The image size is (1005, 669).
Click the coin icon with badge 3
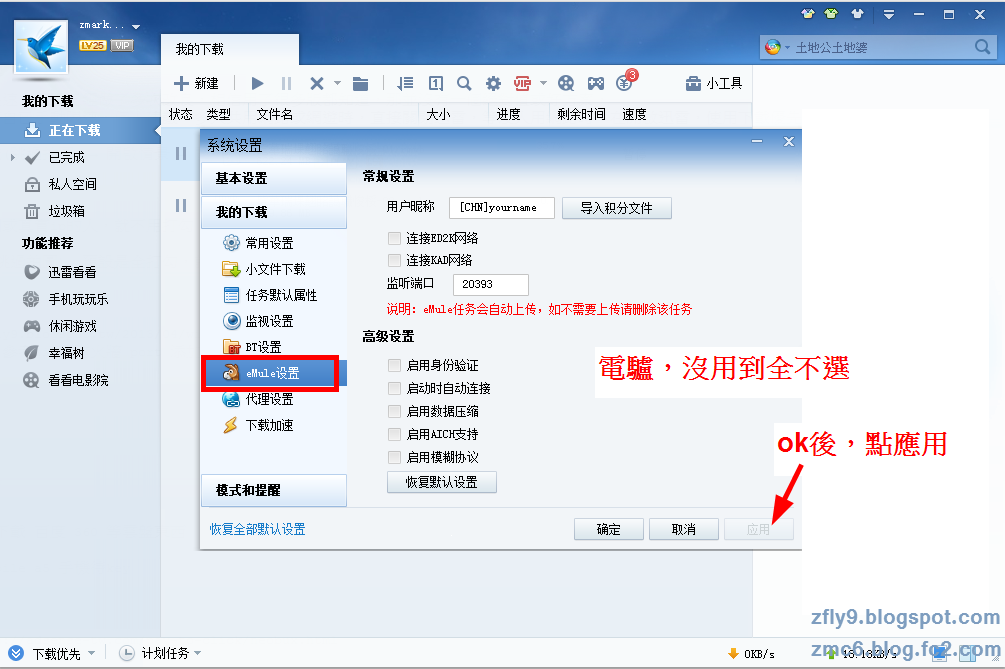click(625, 82)
